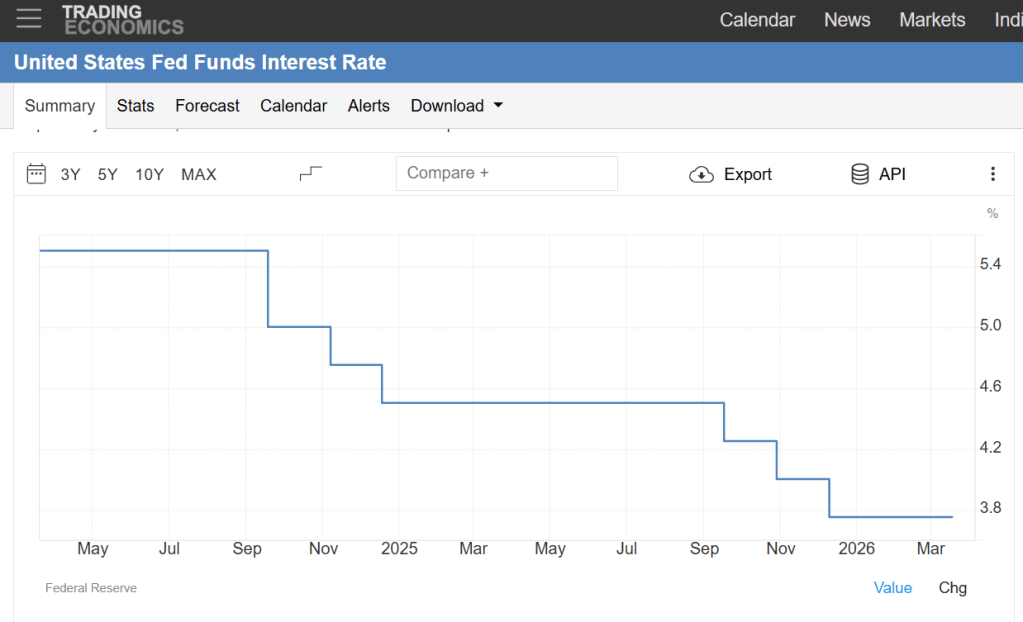This screenshot has width=1023, height=622.
Task: Select the 3Y time range
Action: coord(70,175)
